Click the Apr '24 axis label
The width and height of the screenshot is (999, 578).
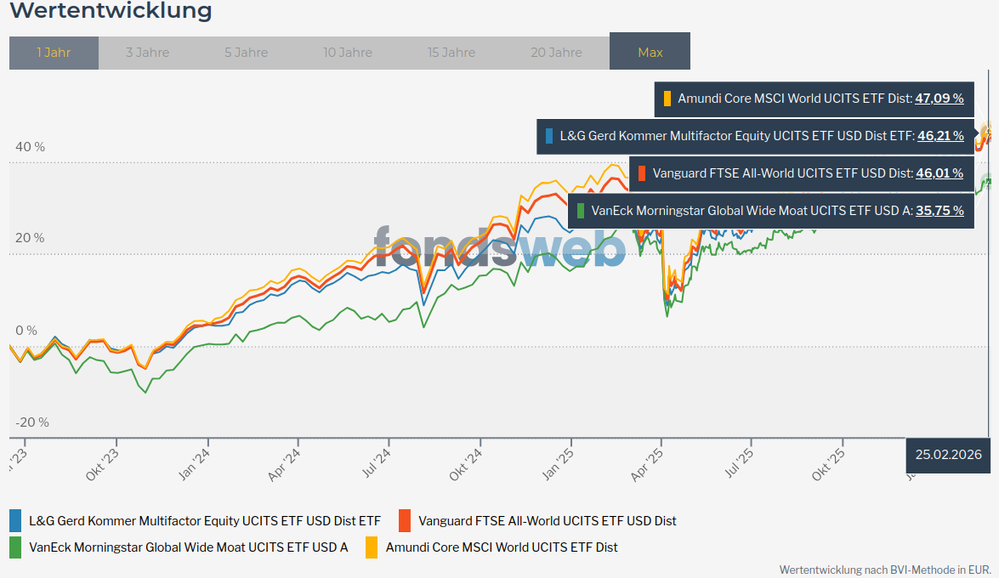click(284, 464)
